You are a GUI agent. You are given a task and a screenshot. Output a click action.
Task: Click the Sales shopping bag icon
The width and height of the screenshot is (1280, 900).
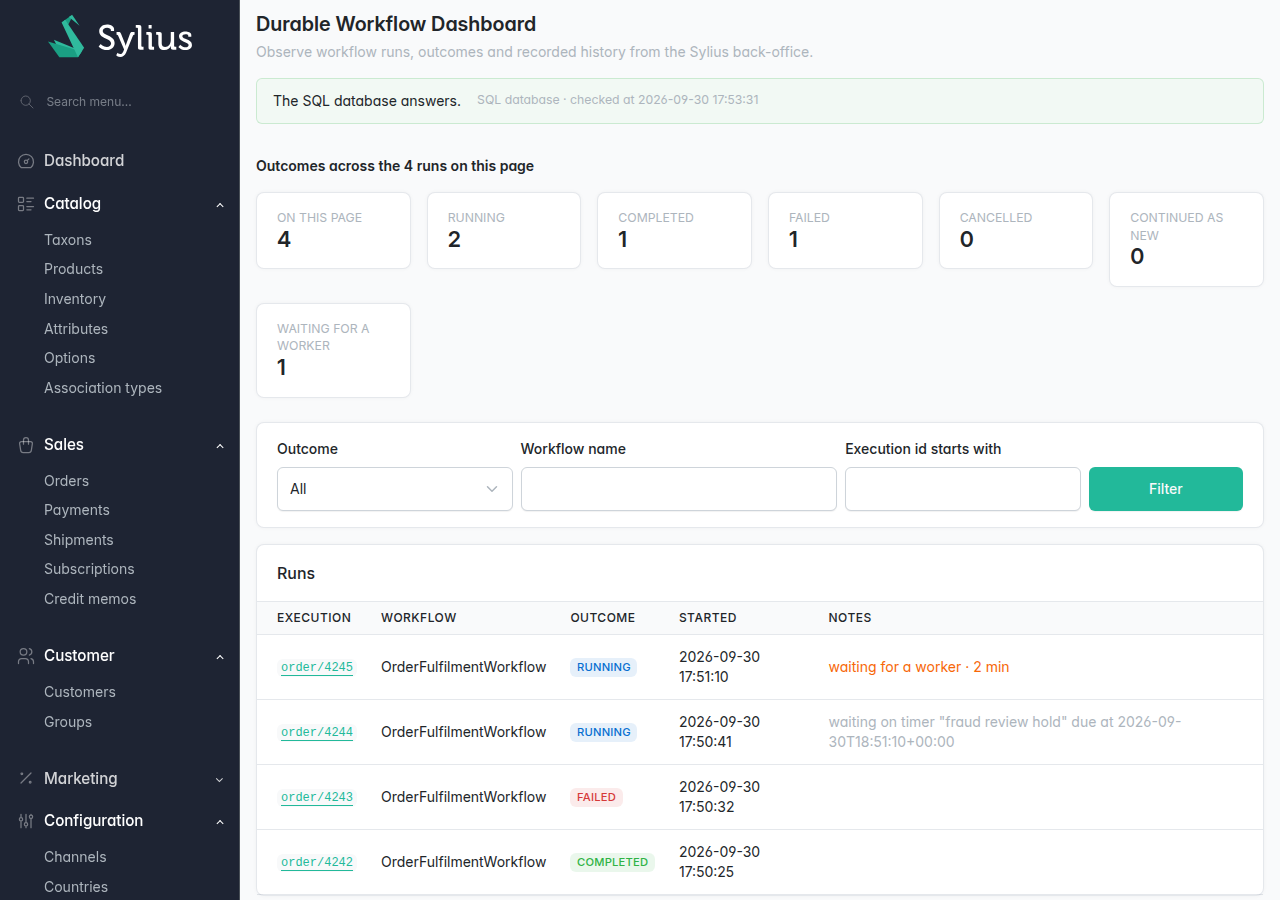[27, 445]
